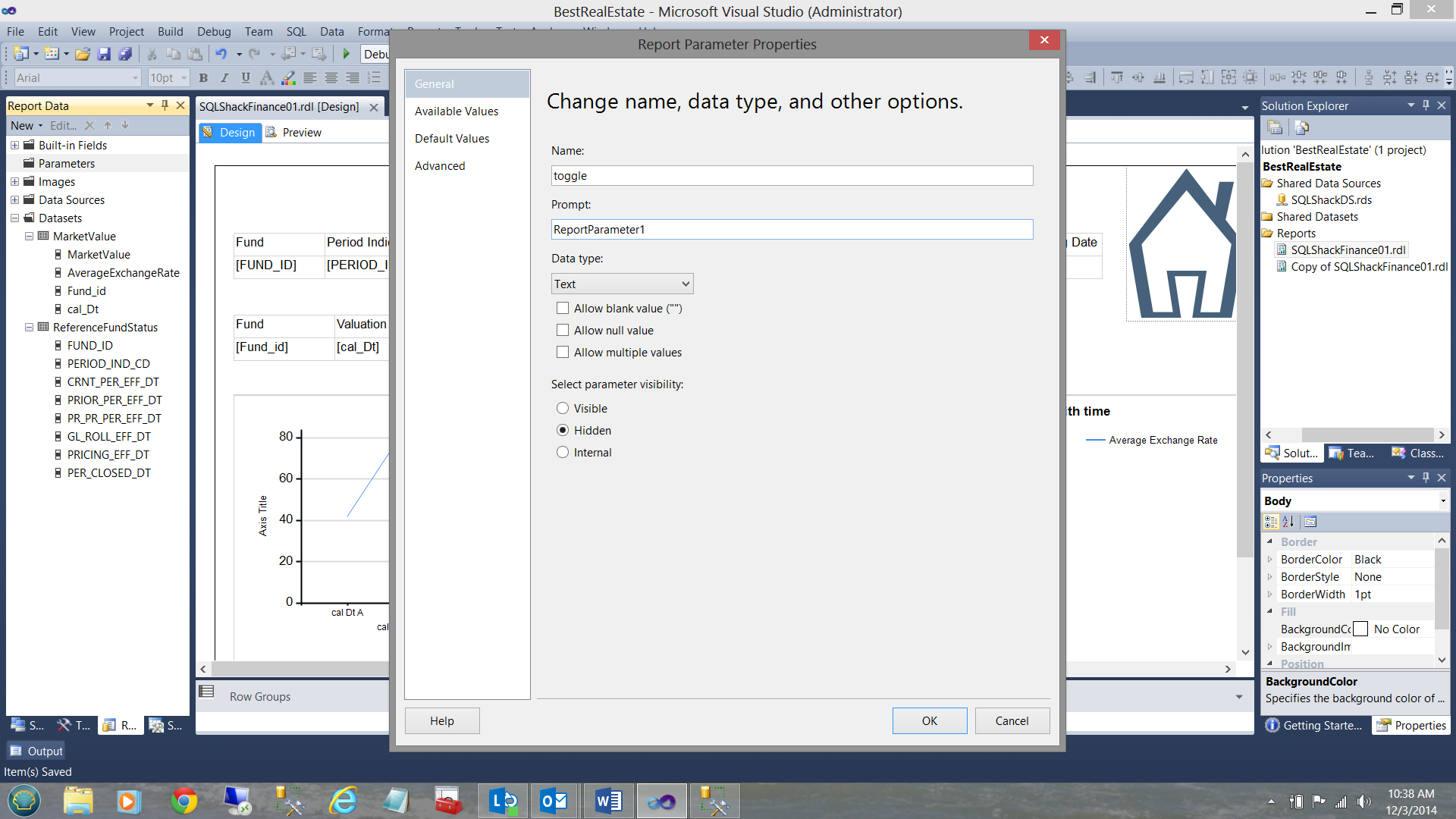Viewport: 1456px width, 819px height.
Task: Click the Open File folder icon
Action: (83, 54)
